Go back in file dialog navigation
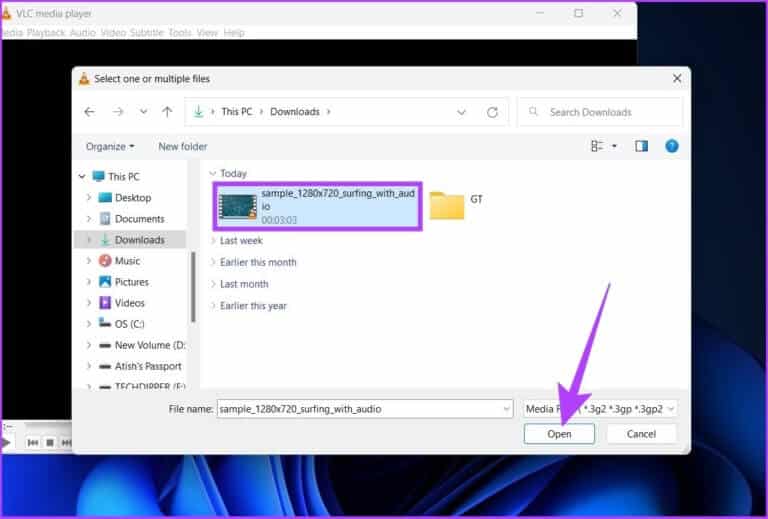768x519 pixels. (x=89, y=112)
